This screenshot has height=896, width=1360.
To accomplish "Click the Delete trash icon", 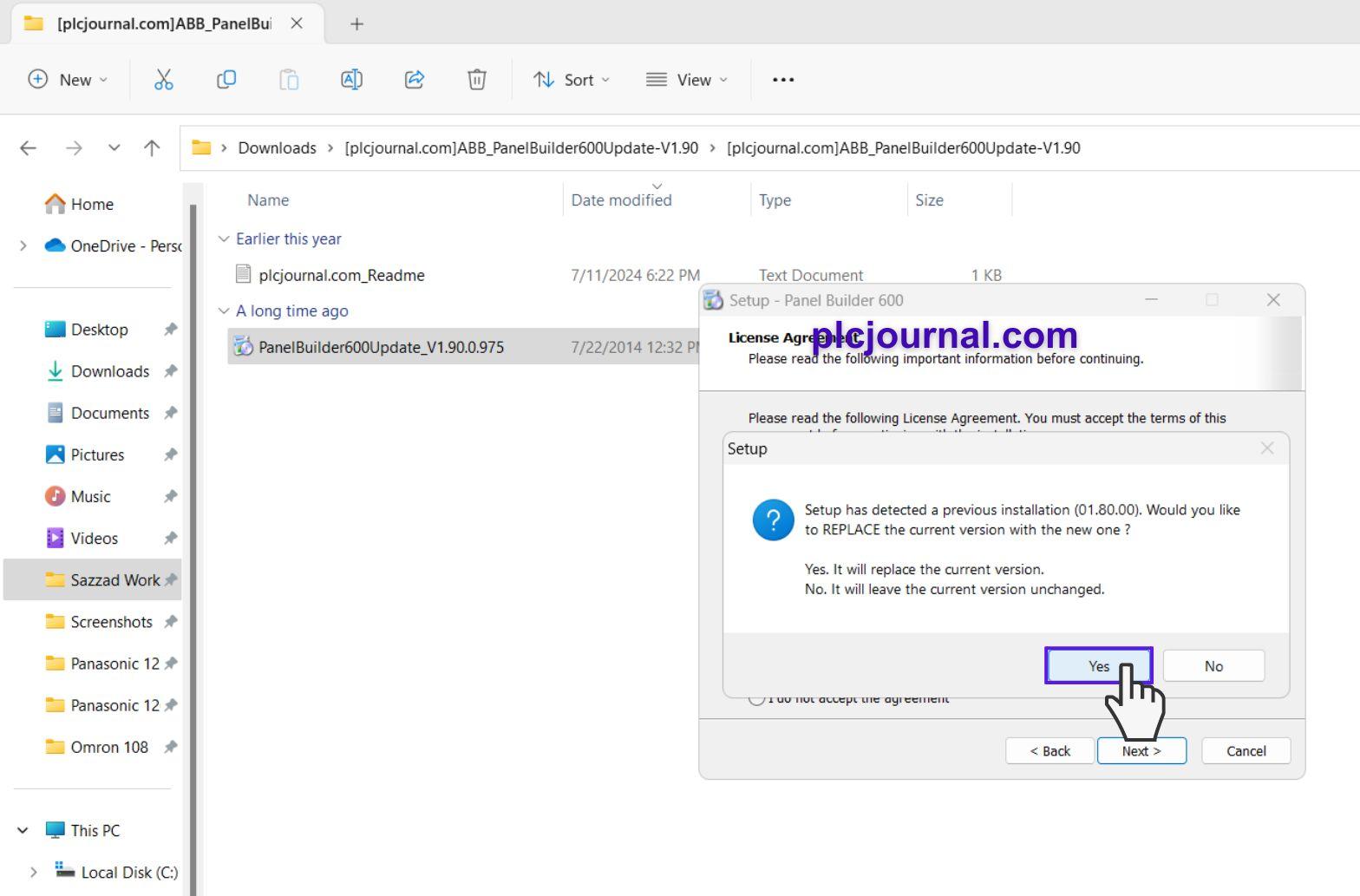I will (477, 80).
